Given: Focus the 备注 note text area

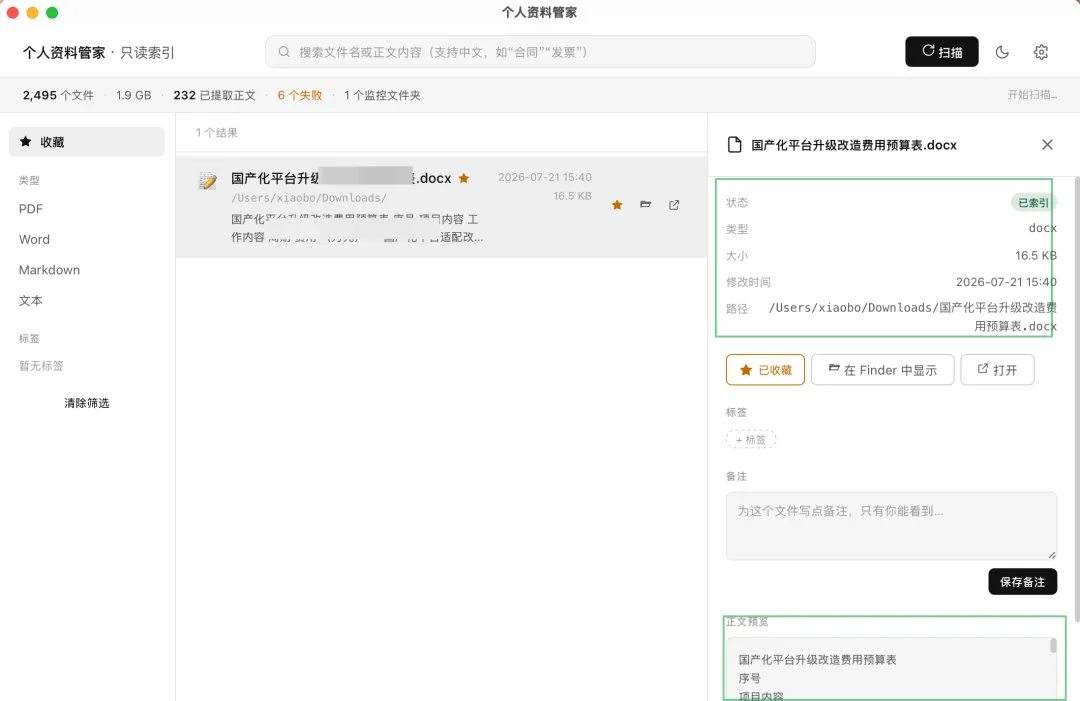Looking at the screenshot, I should click(891, 525).
